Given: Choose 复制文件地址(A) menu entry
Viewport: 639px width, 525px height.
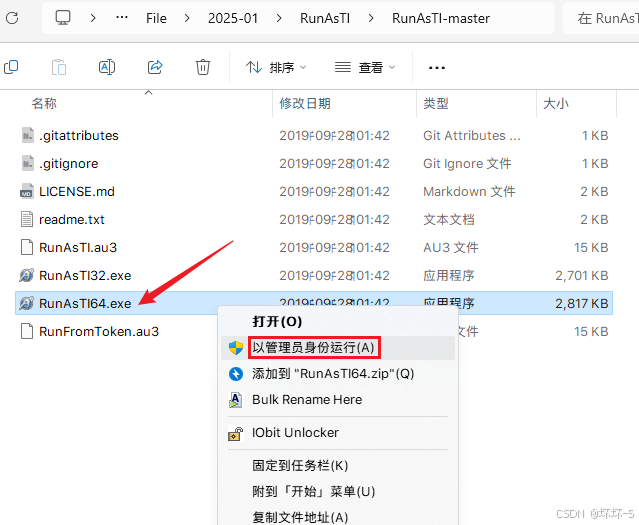Looking at the screenshot, I should pos(300,517).
